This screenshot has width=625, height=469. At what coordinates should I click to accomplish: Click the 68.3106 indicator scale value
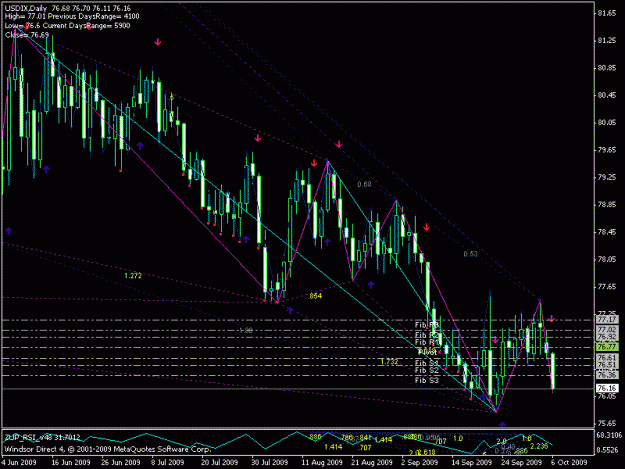609,435
